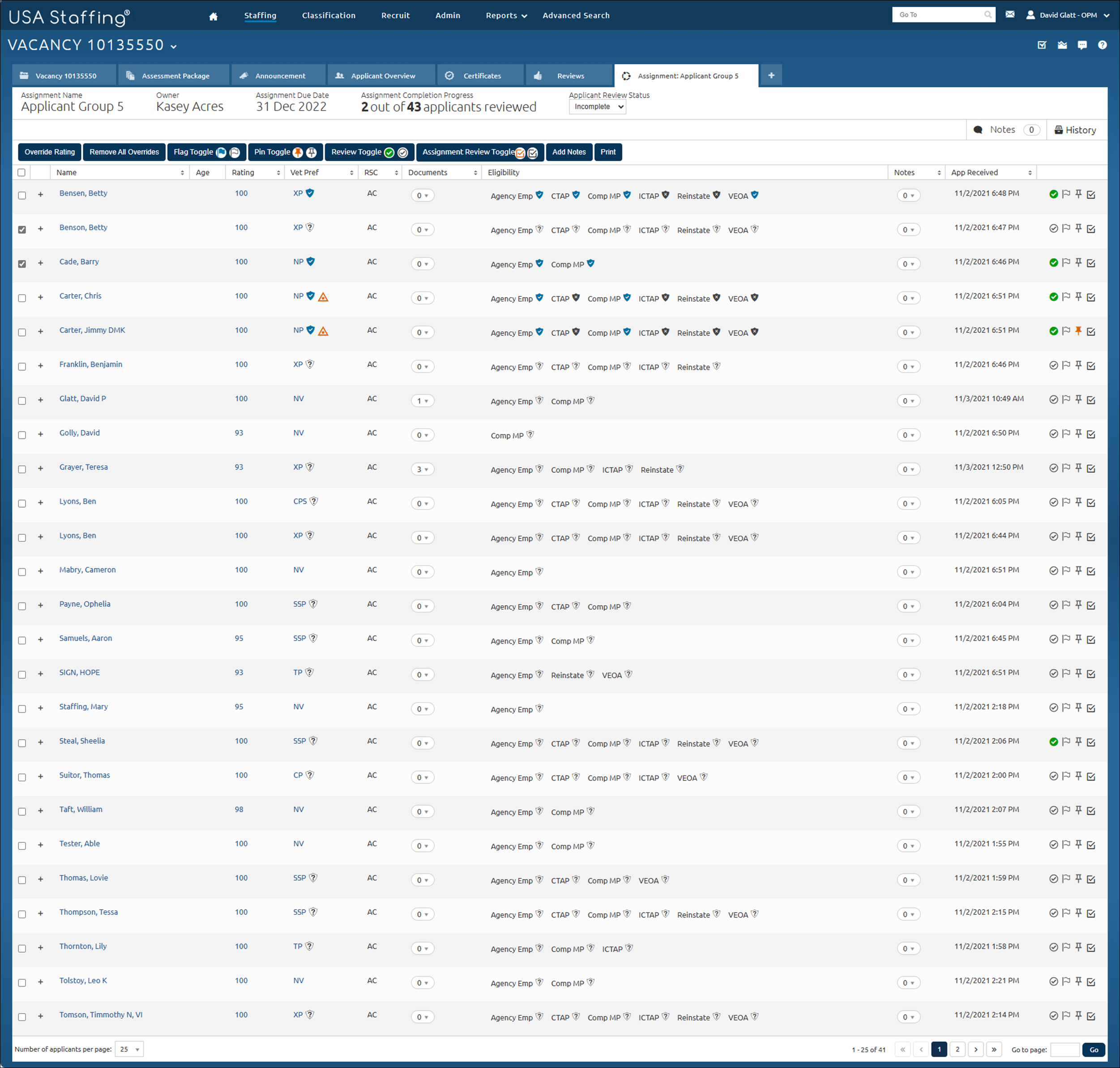Toggle assignment review for Tolstoy, Leo K
1120x1068 pixels.
[1091, 982]
